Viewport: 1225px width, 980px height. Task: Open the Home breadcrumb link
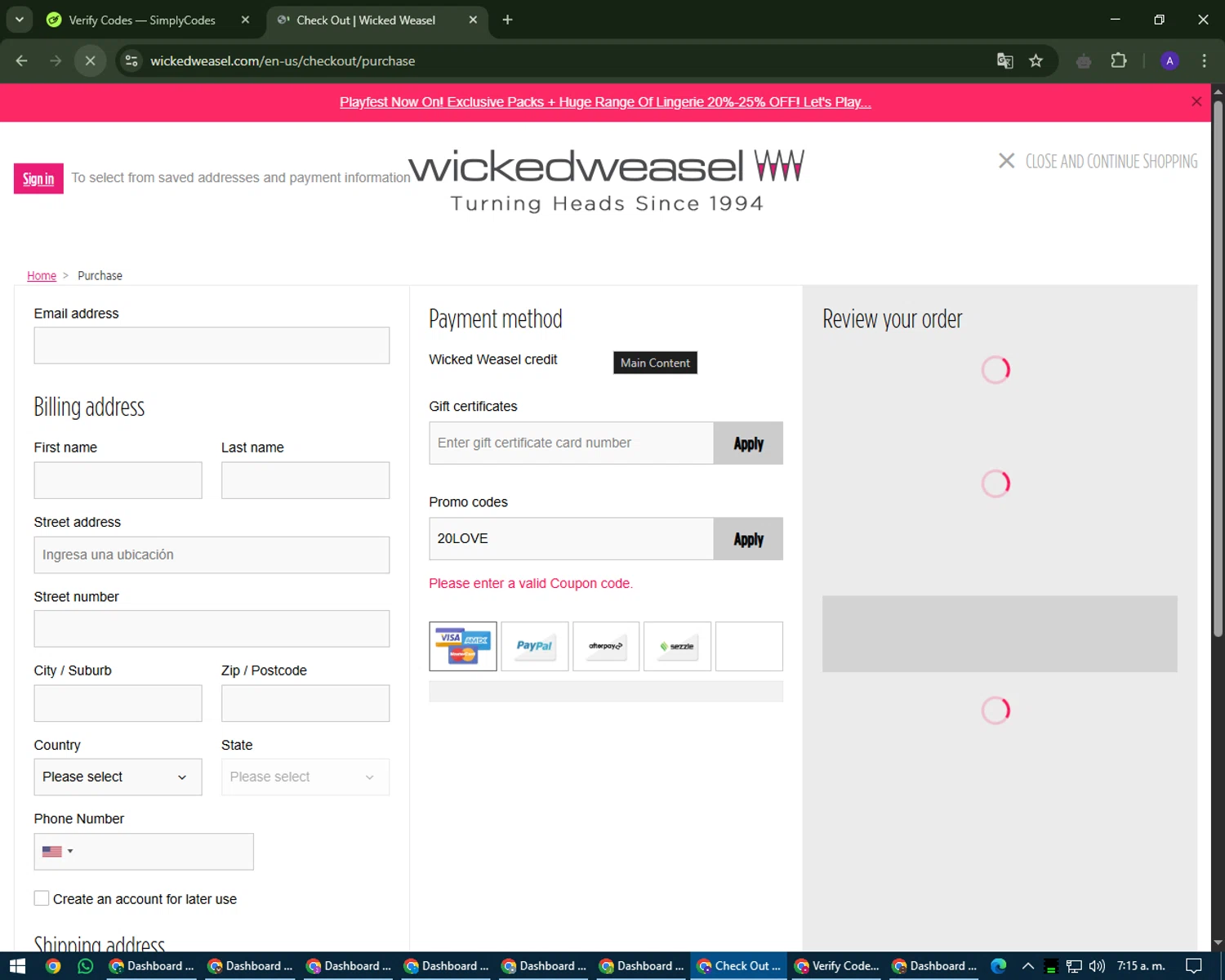(42, 276)
